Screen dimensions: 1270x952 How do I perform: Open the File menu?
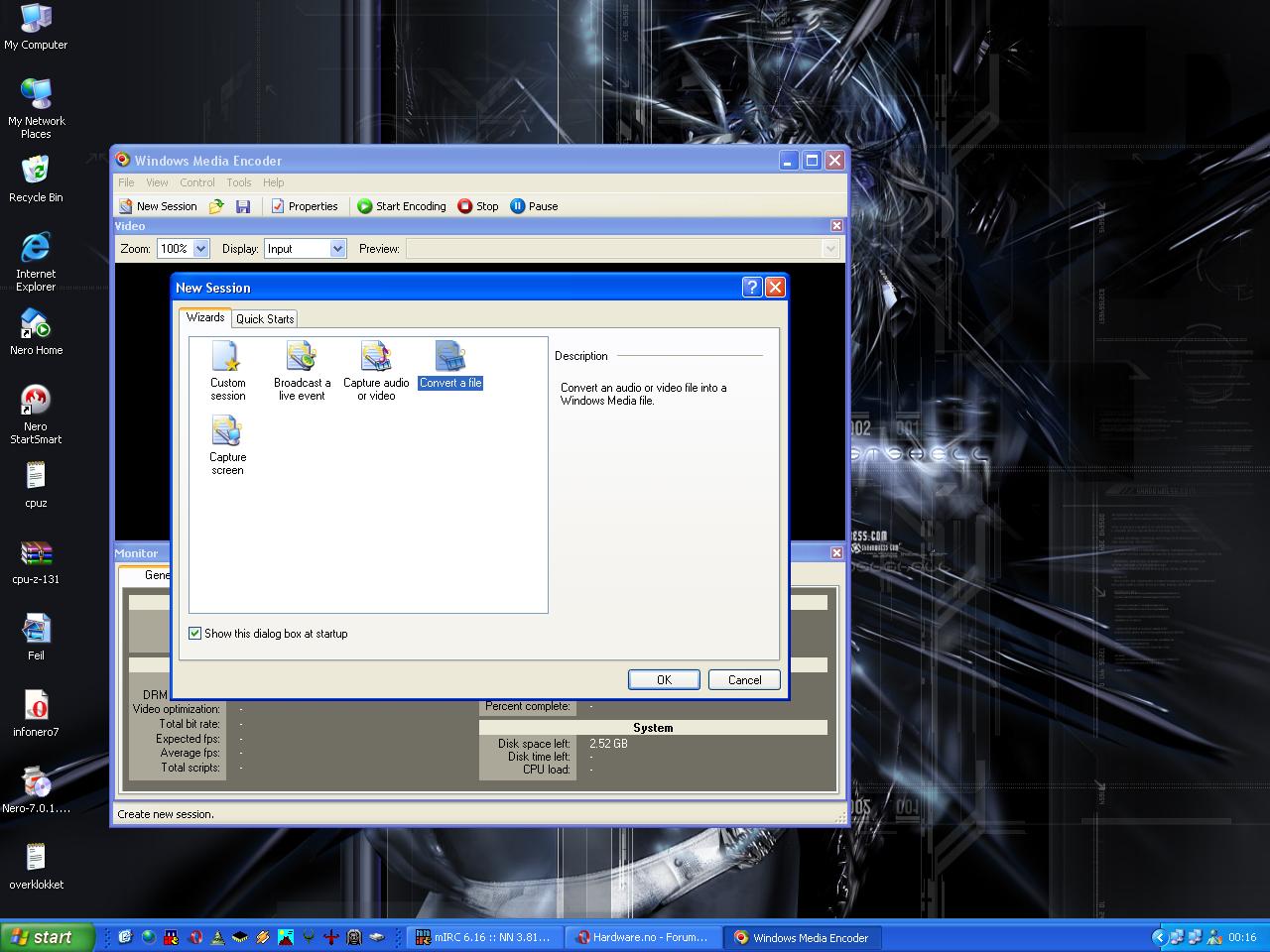(126, 182)
